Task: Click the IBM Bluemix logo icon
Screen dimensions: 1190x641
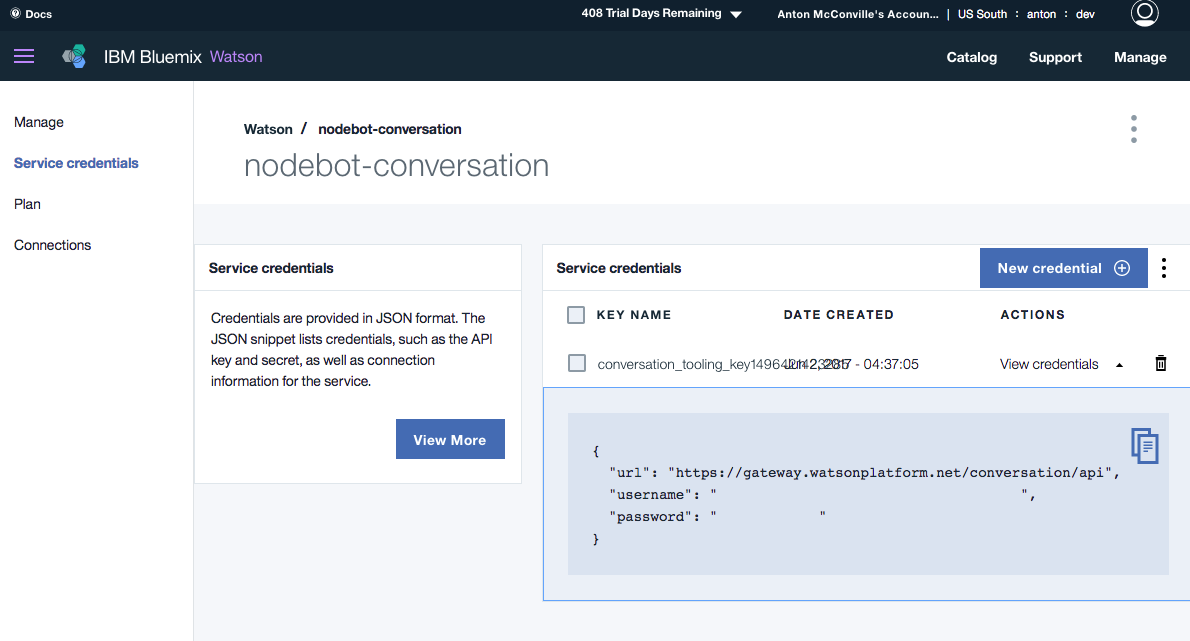Action: [x=74, y=56]
